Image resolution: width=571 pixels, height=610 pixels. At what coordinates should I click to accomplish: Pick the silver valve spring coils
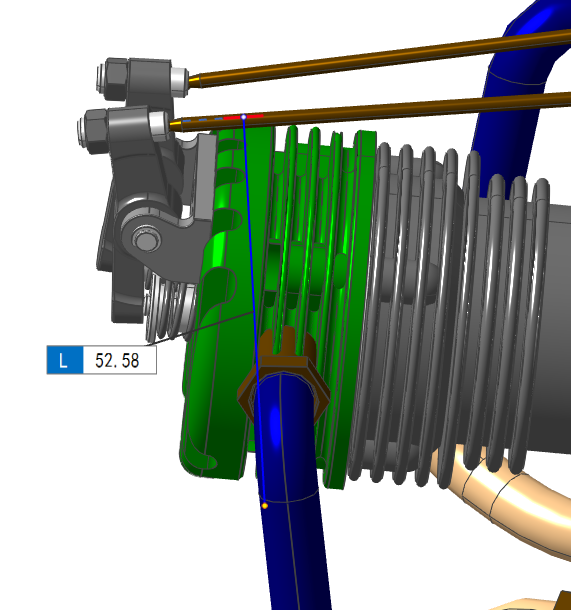click(x=169, y=307)
